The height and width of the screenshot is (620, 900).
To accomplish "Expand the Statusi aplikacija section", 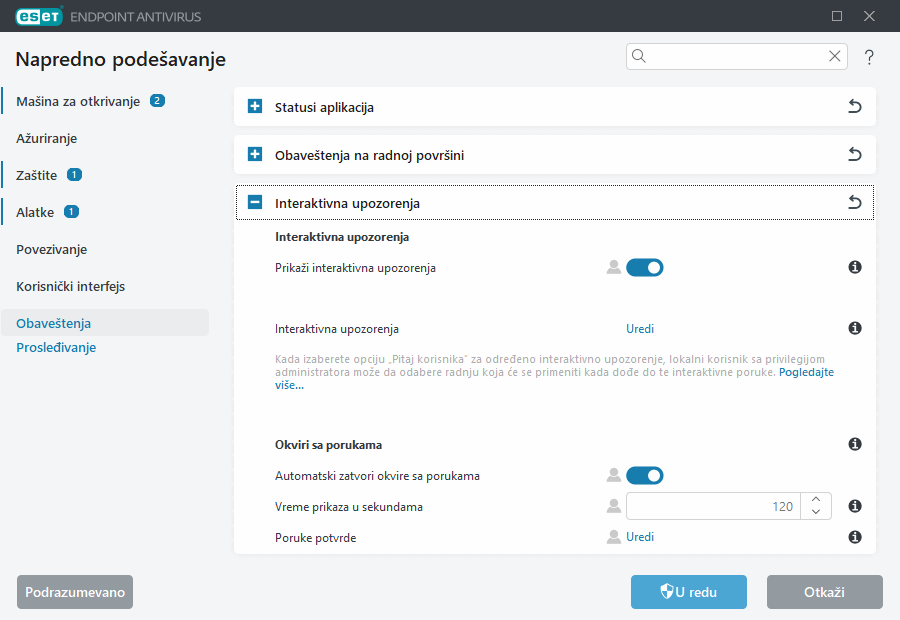I will tap(255, 106).
